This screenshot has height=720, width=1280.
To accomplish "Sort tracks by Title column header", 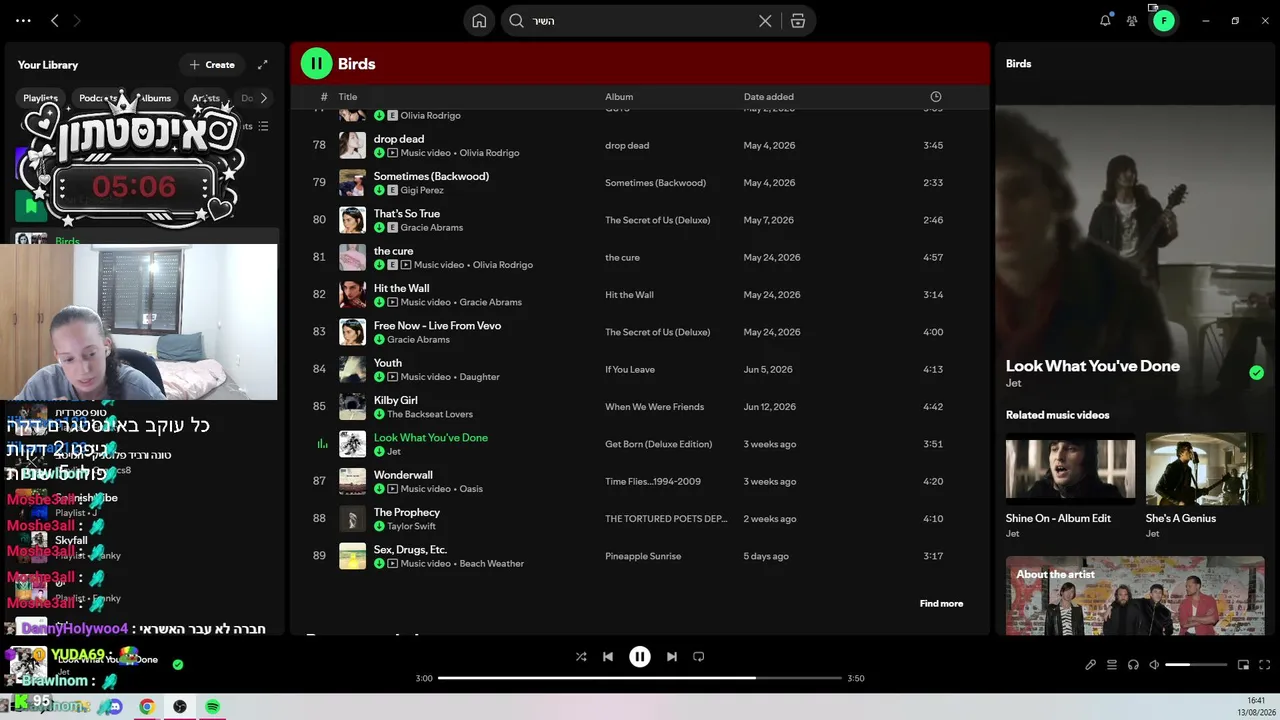I will 347,97.
